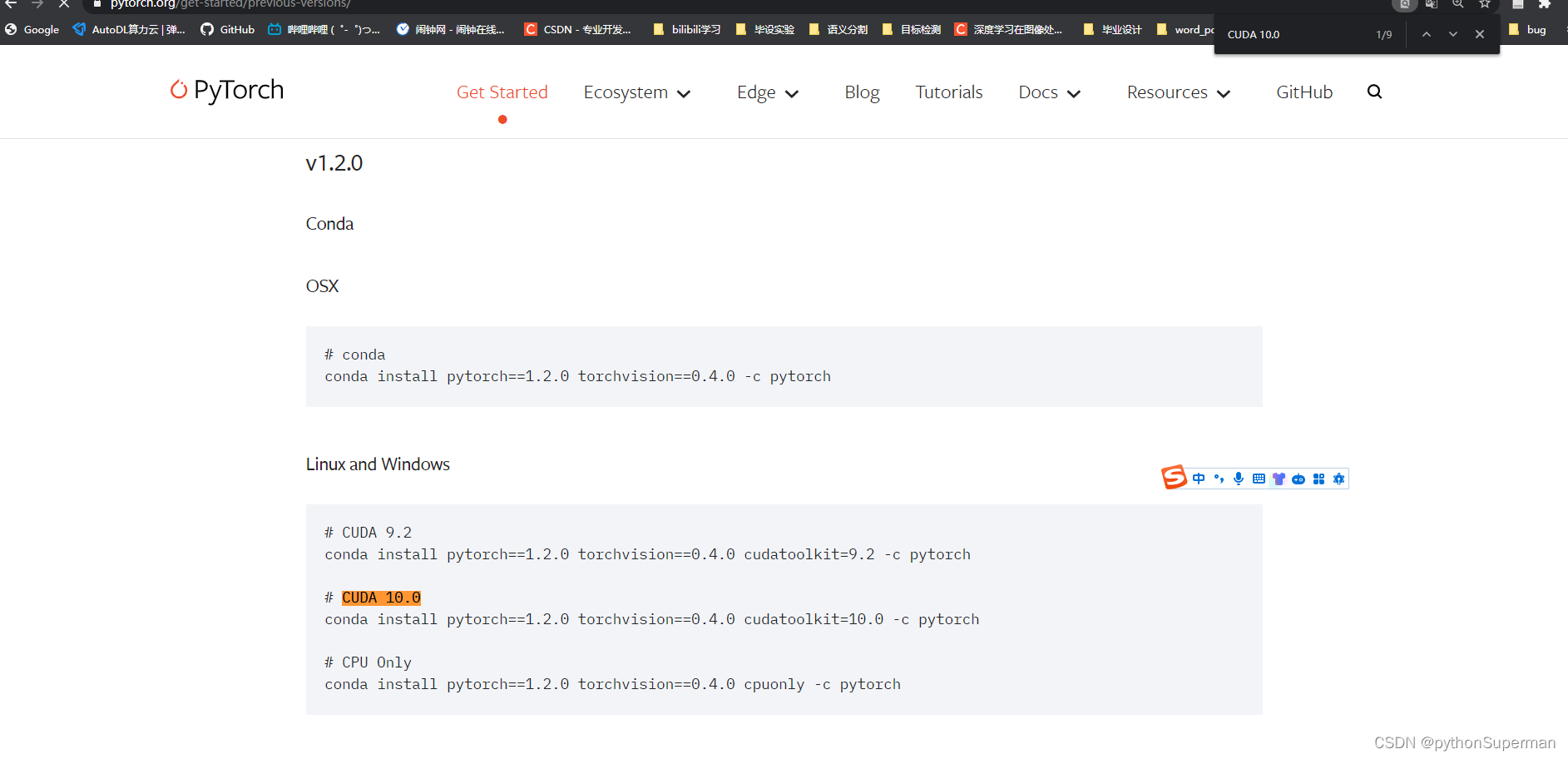Open the Tutorials nav item
This screenshot has width=1568, height=759.
[949, 92]
